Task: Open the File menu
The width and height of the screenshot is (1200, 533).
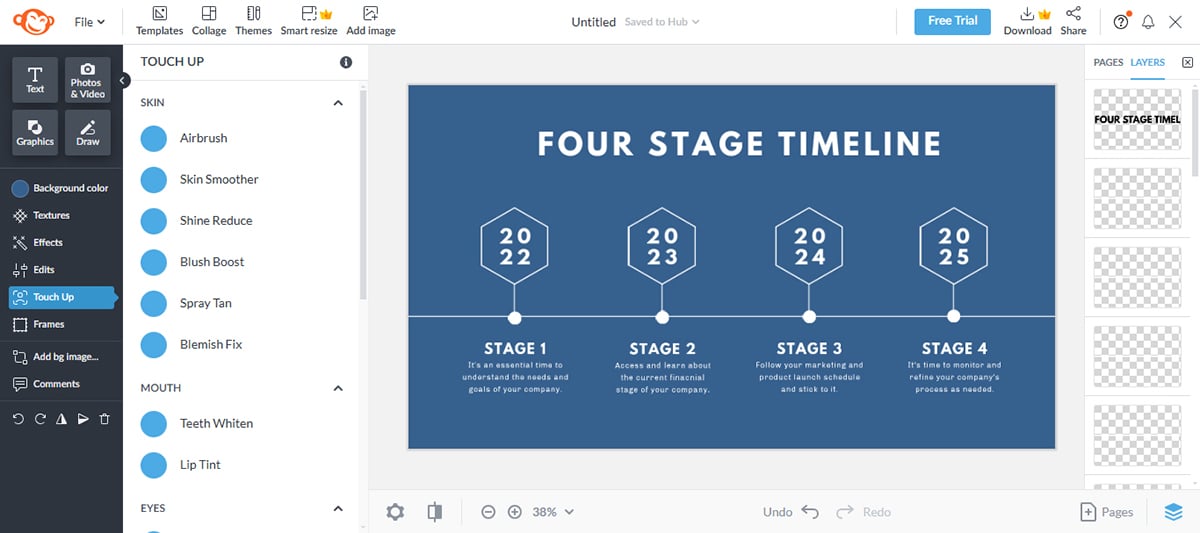Action: (x=90, y=22)
